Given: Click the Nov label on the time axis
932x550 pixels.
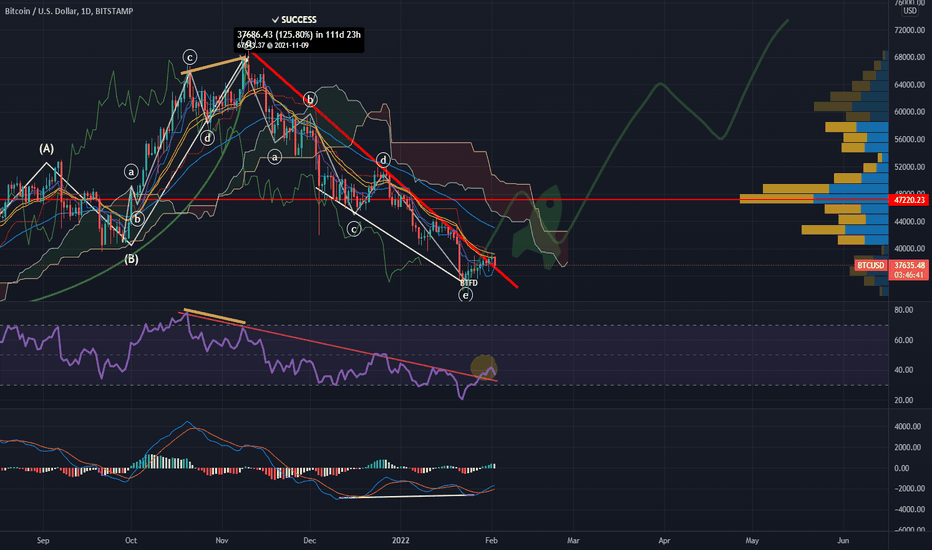Looking at the screenshot, I should [x=222, y=540].
